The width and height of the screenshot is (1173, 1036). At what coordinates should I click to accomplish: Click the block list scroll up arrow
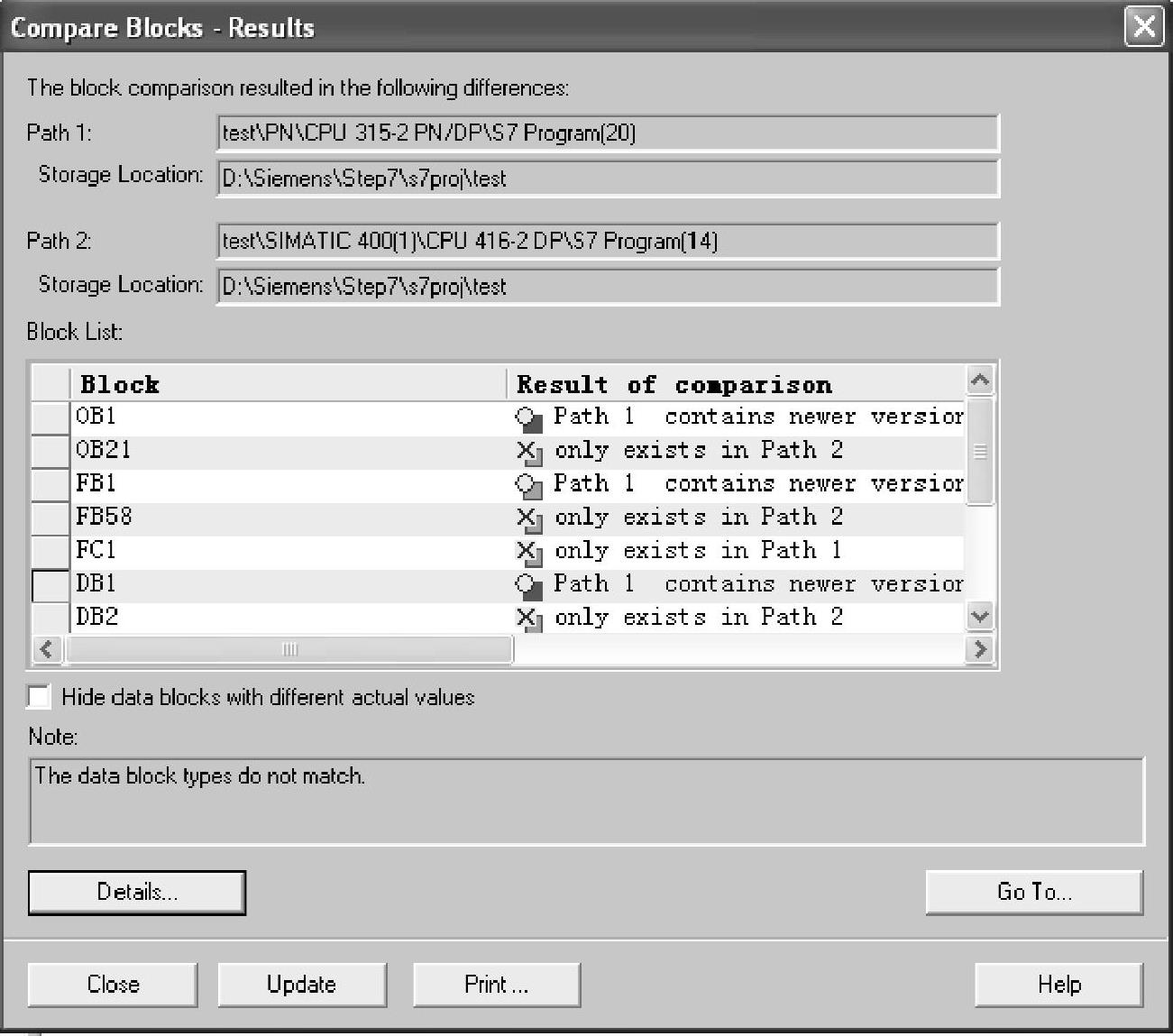click(980, 380)
